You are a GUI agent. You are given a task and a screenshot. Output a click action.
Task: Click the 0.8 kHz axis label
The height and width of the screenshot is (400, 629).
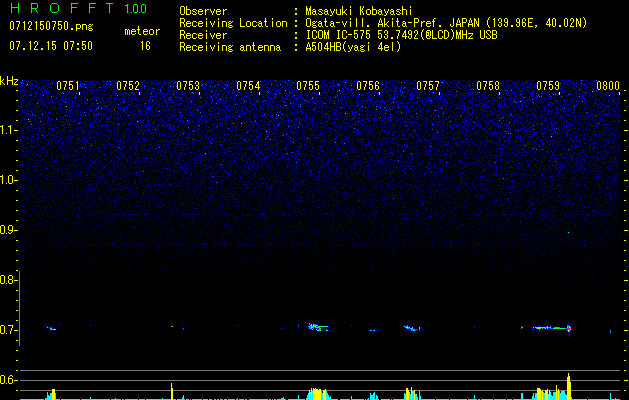pos(7,280)
